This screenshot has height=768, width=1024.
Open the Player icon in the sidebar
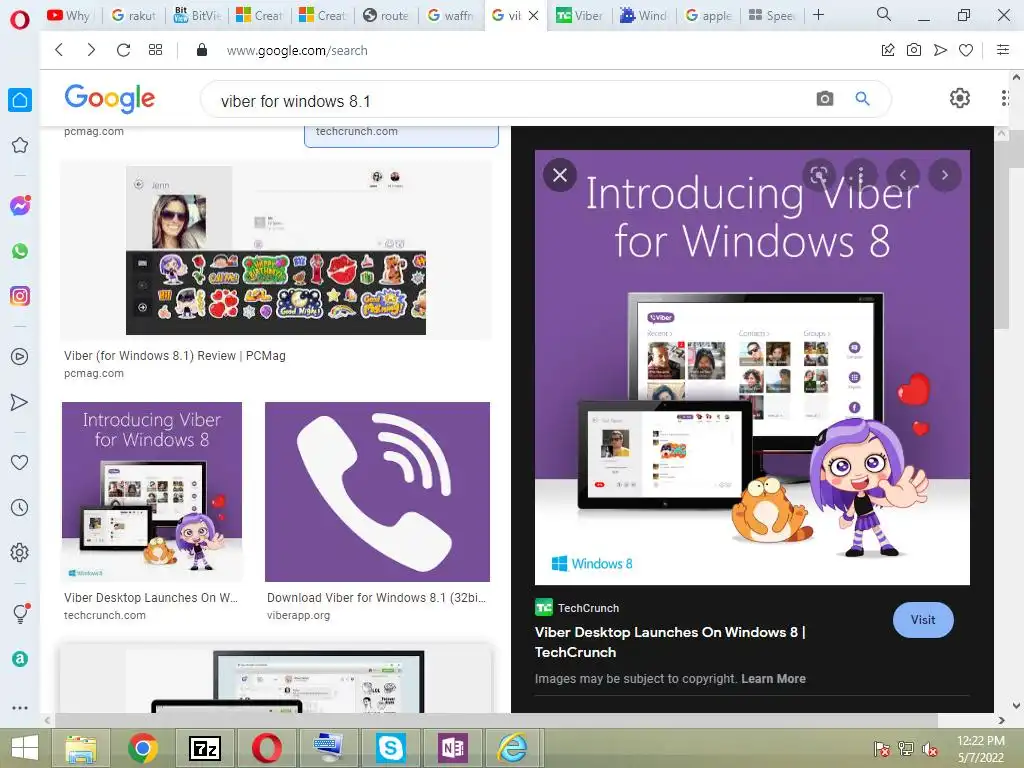coord(20,357)
